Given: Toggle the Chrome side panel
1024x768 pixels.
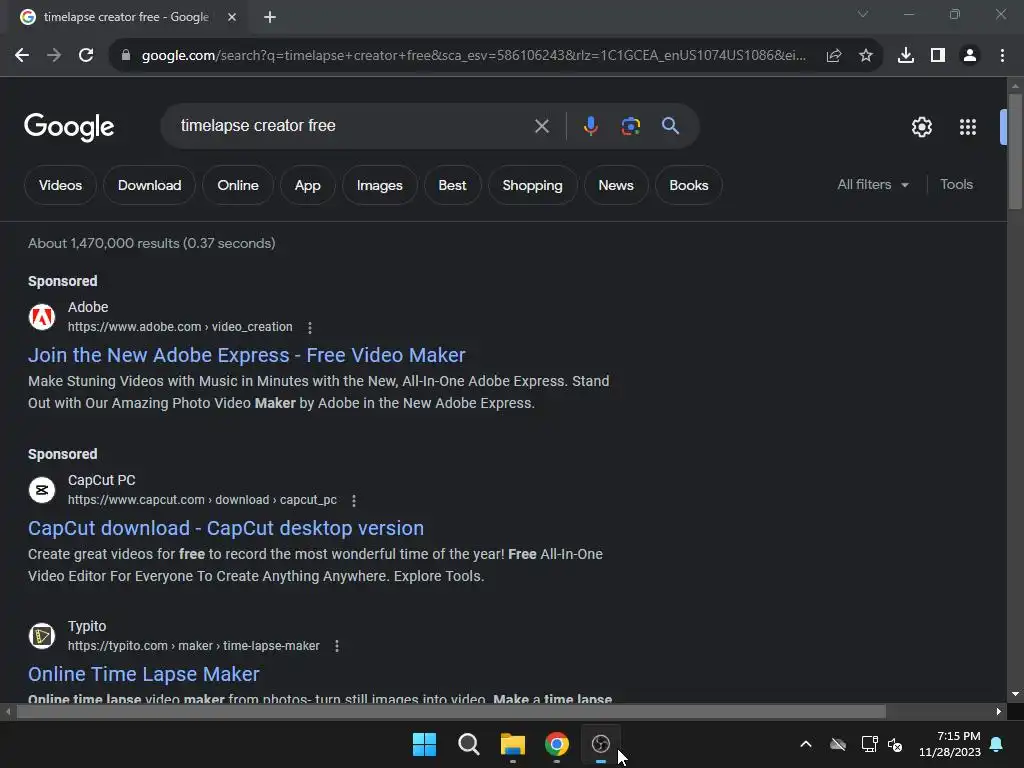Looking at the screenshot, I should tap(938, 56).
